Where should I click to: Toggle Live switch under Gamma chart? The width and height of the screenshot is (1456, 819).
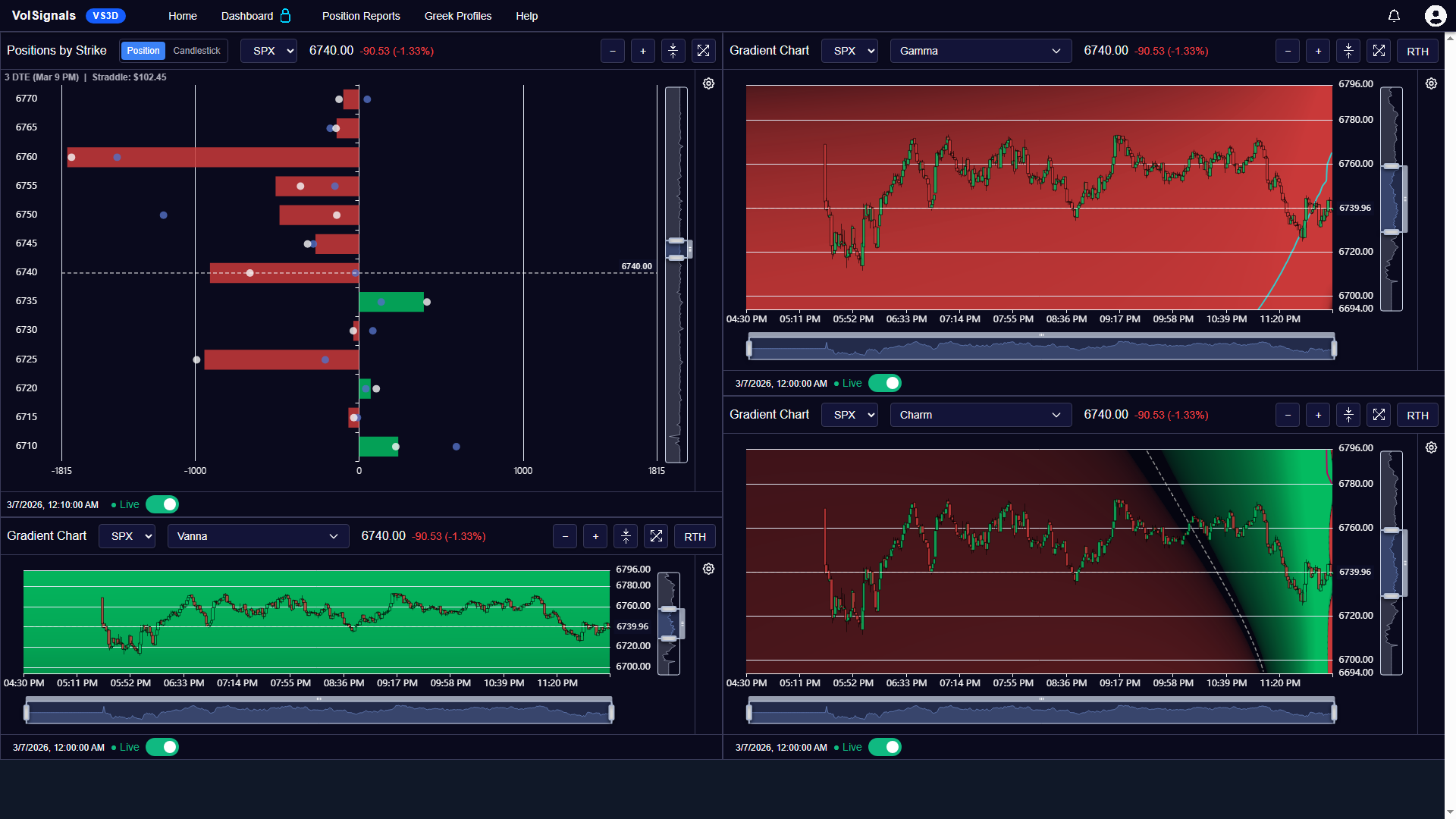(885, 383)
